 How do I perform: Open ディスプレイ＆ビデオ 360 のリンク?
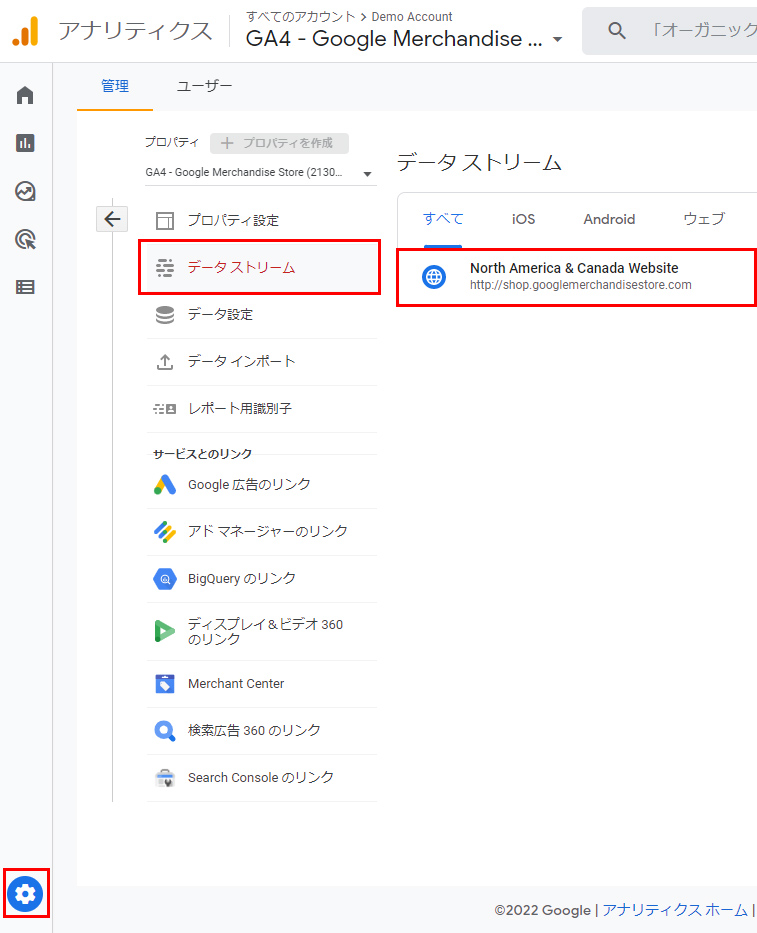pyautogui.click(x=262, y=631)
